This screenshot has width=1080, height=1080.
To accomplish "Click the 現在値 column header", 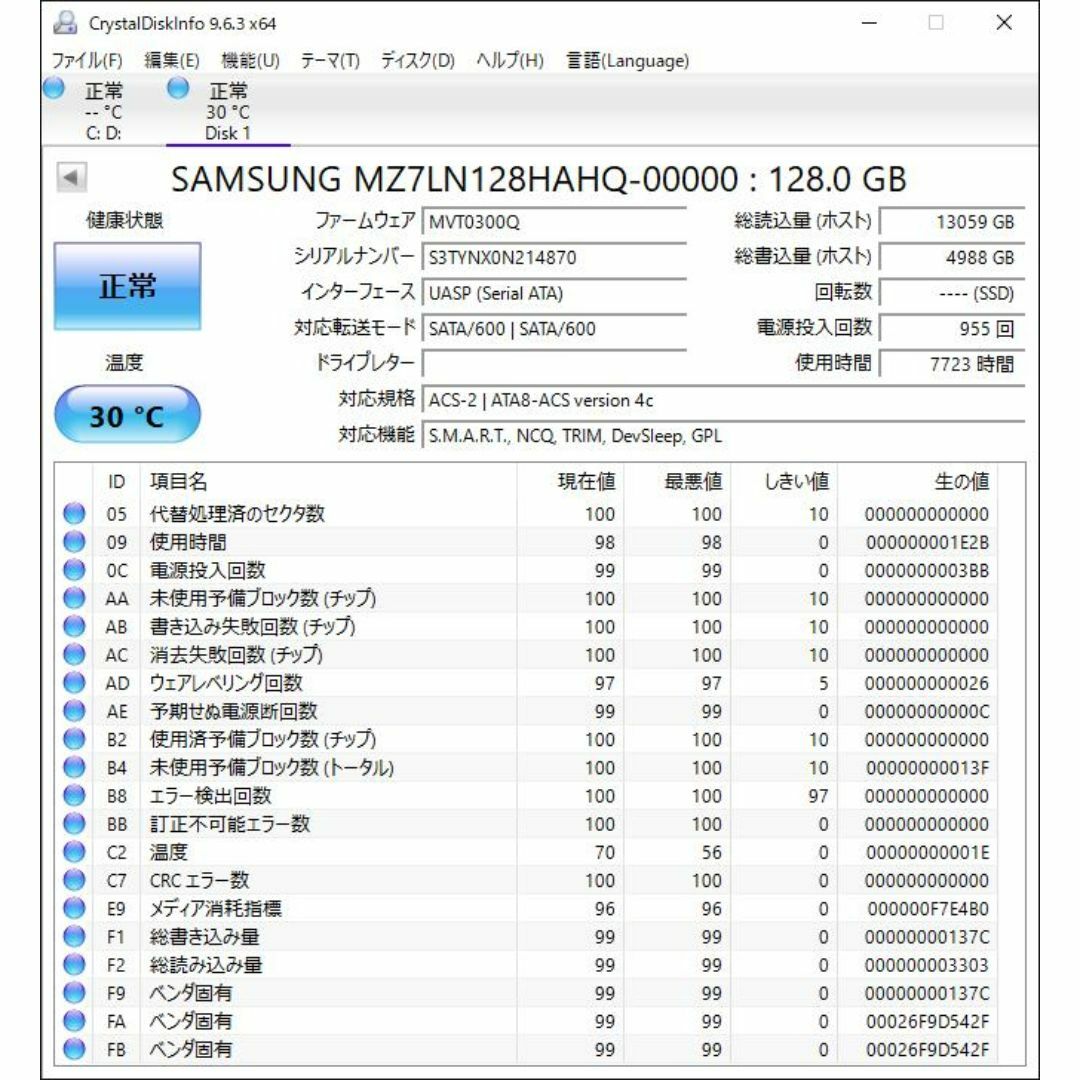I will click(570, 481).
